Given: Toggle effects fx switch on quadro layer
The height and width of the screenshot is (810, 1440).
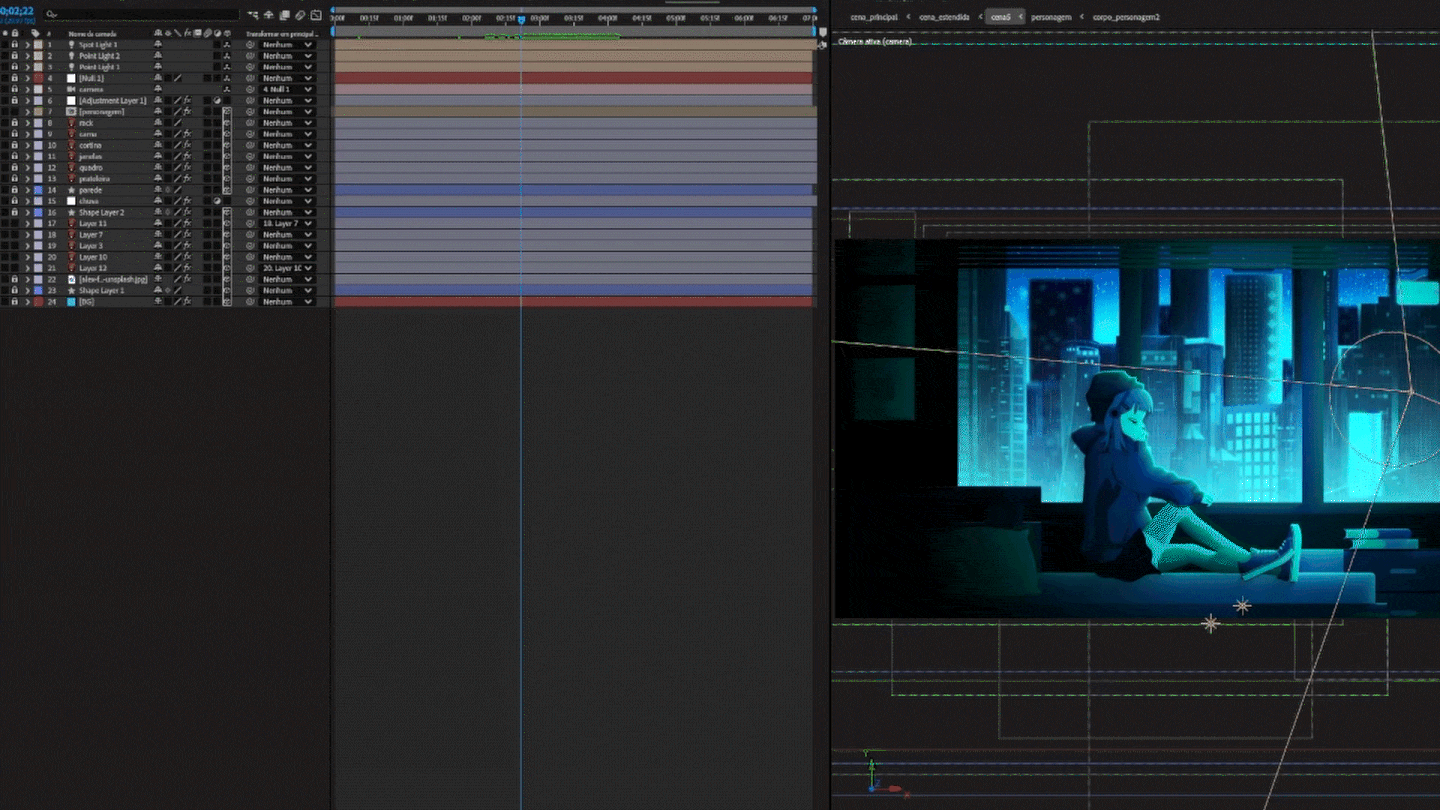Looking at the screenshot, I should point(187,167).
